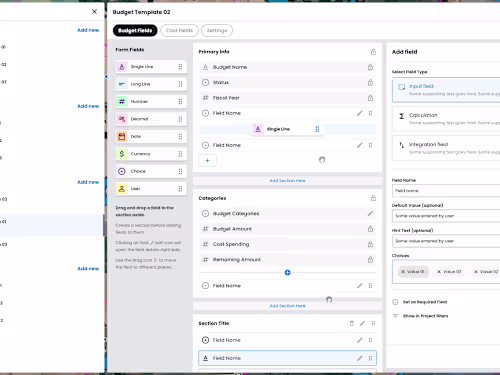
Task: Click the blue drag handle on dragged Single Line
Action: pyautogui.click(x=317, y=129)
